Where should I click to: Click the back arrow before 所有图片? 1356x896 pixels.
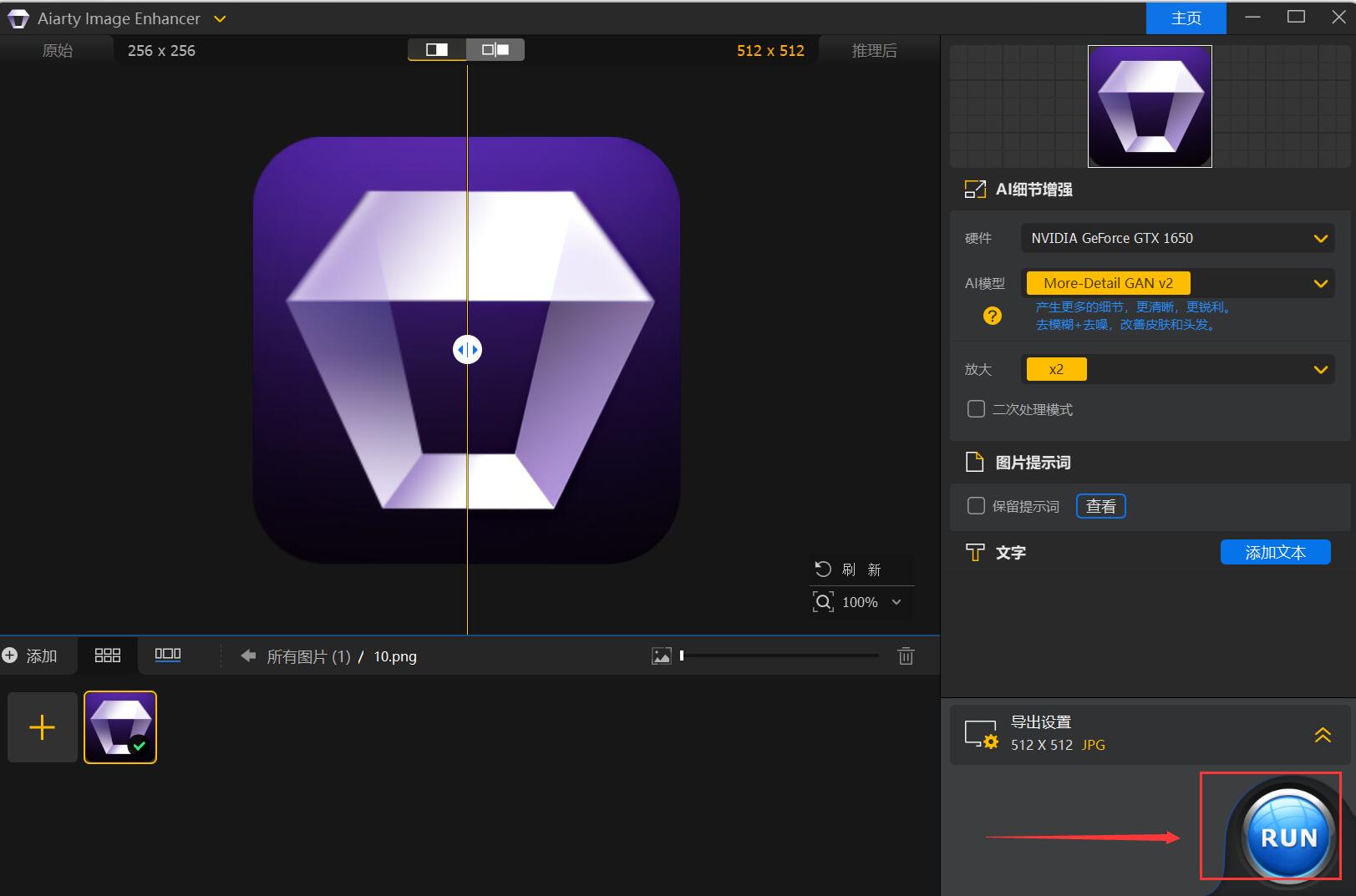pyautogui.click(x=248, y=656)
